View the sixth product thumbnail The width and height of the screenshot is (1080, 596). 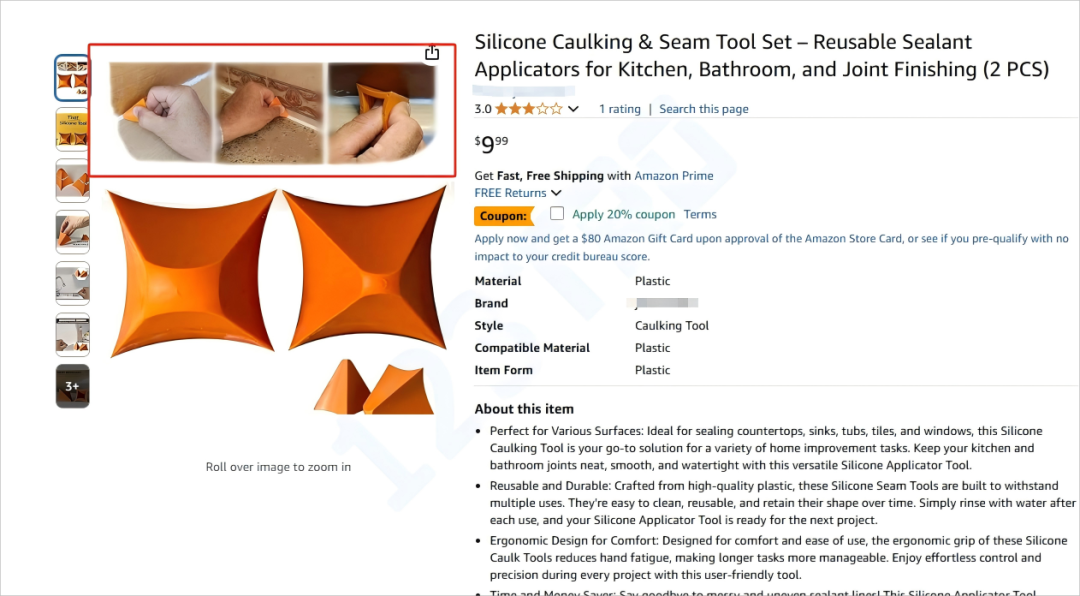(73, 335)
